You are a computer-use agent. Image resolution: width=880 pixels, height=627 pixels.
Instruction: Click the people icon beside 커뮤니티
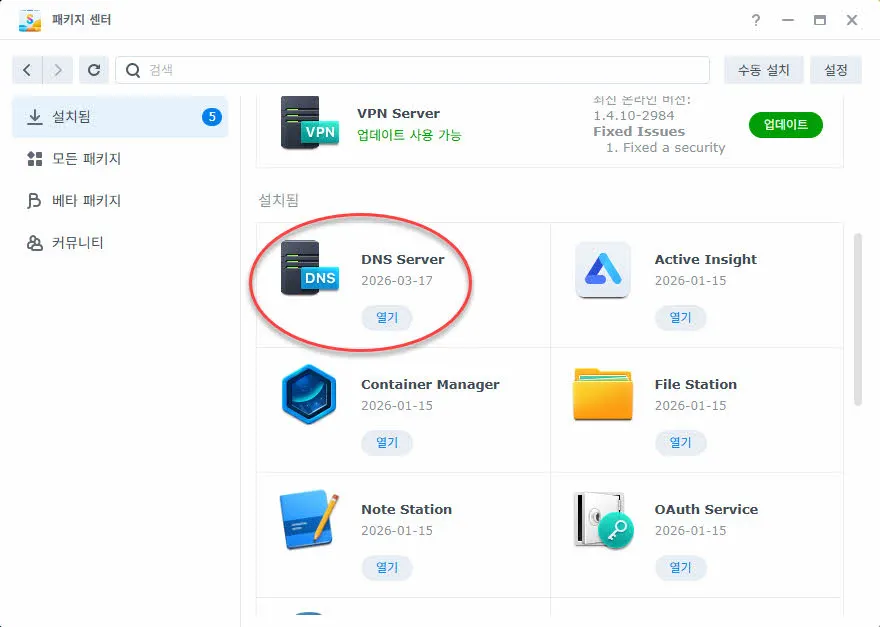tap(35, 243)
